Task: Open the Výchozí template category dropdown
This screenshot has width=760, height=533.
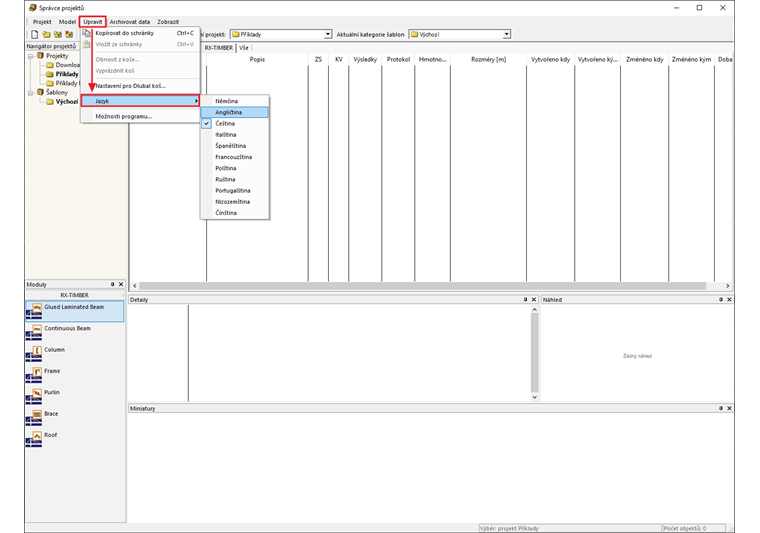Action: click(507, 34)
